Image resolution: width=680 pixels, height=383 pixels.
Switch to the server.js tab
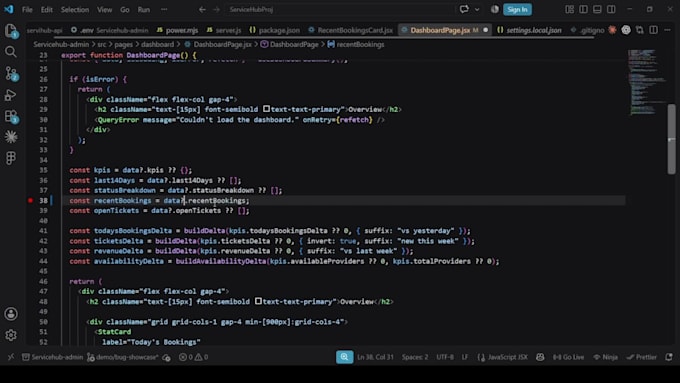pyautogui.click(x=224, y=30)
